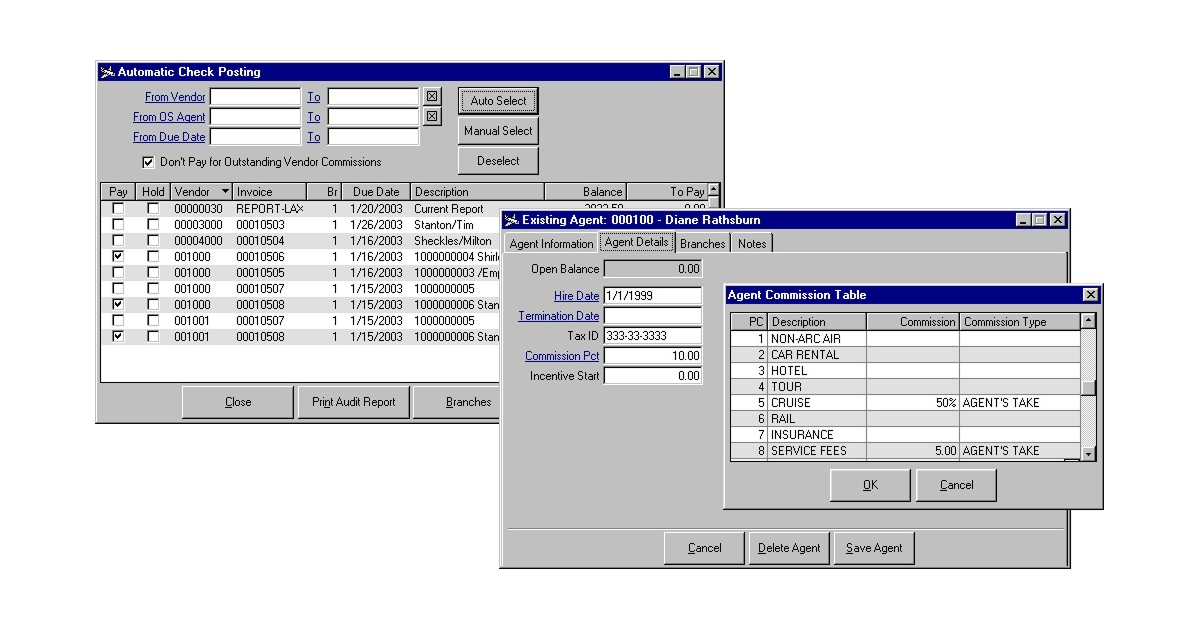Click the Commission Type column header
The height and width of the screenshot is (630, 1200).
coord(1020,322)
